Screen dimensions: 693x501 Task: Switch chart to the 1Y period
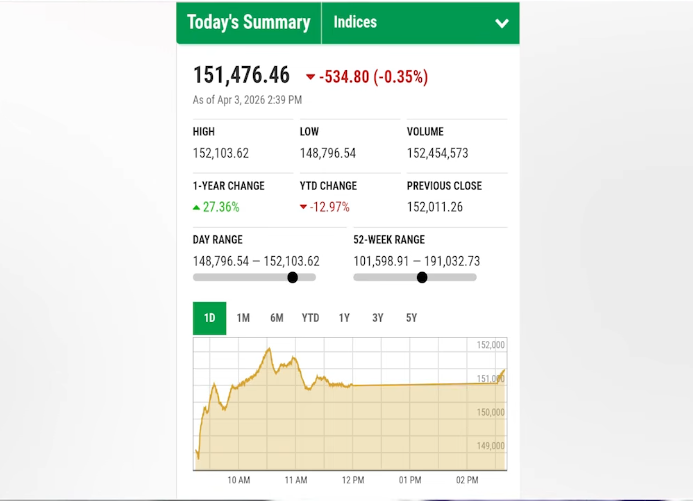pyautogui.click(x=344, y=318)
